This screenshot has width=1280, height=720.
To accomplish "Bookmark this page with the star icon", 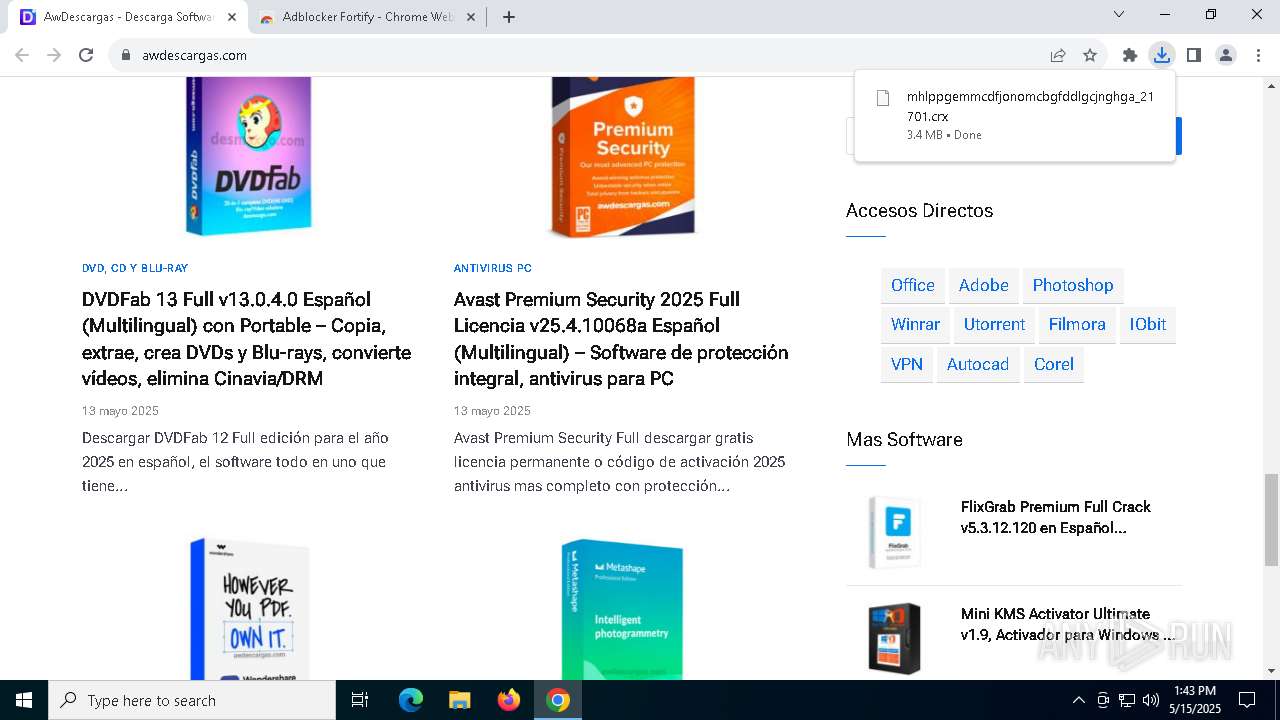I will tap(1090, 55).
